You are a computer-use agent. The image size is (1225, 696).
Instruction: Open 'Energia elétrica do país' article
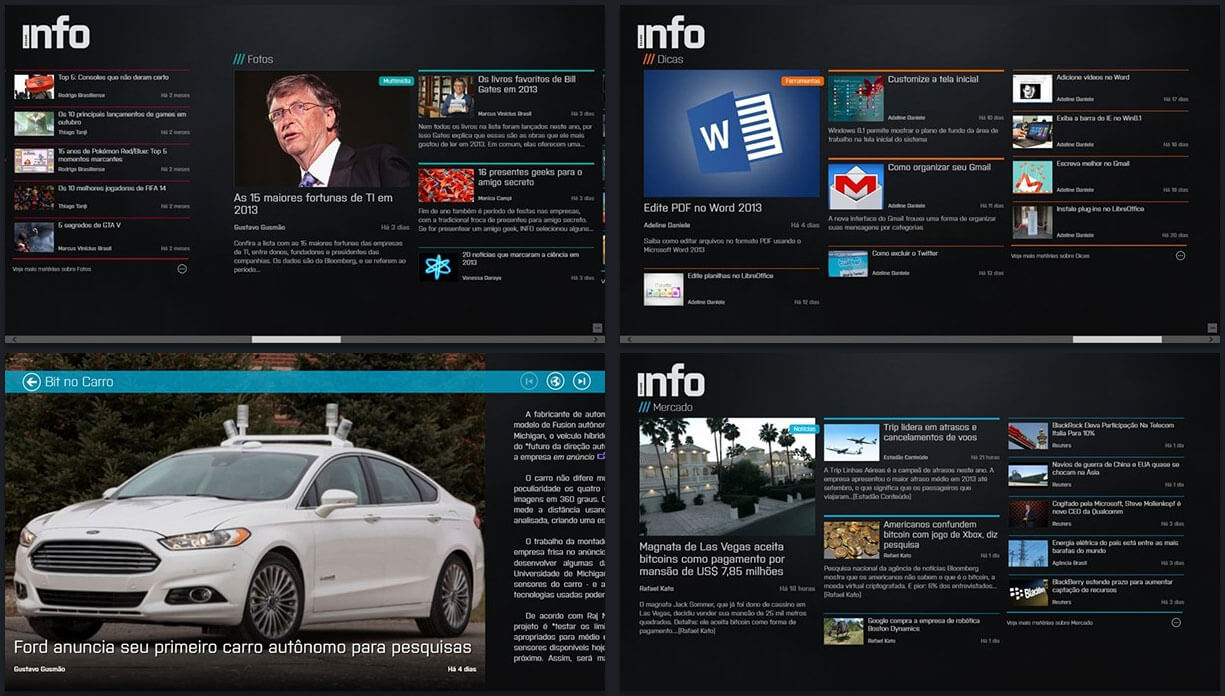tap(1115, 547)
